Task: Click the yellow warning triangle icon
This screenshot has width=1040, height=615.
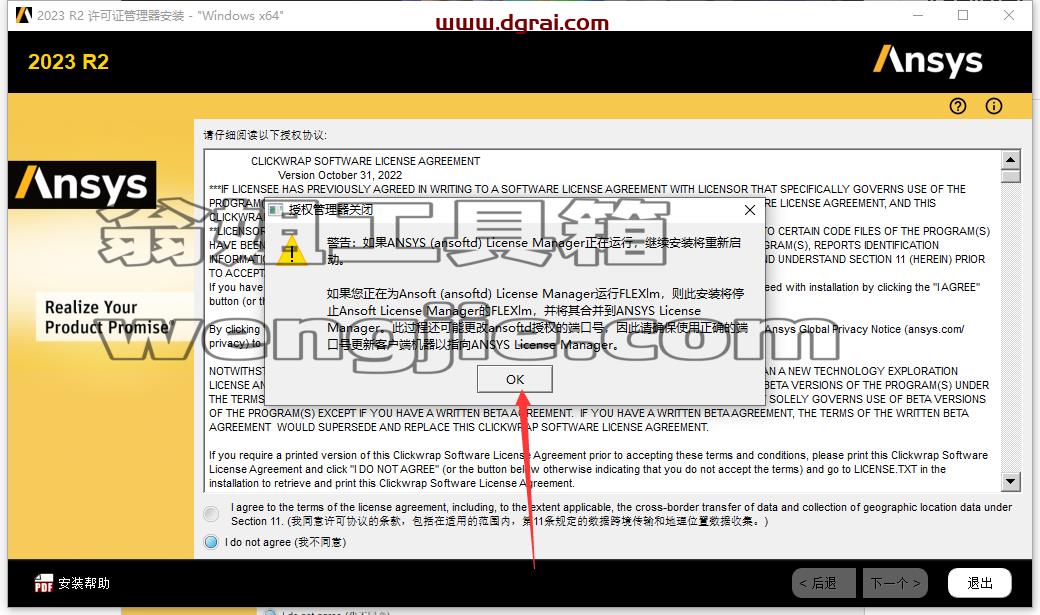Action: tap(291, 253)
